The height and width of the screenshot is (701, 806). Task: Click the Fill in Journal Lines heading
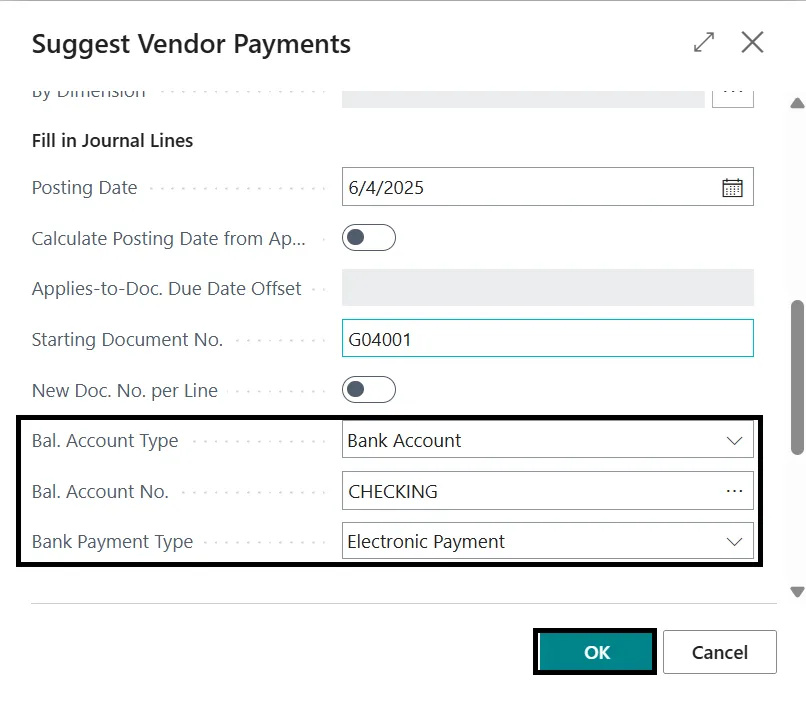(x=113, y=141)
